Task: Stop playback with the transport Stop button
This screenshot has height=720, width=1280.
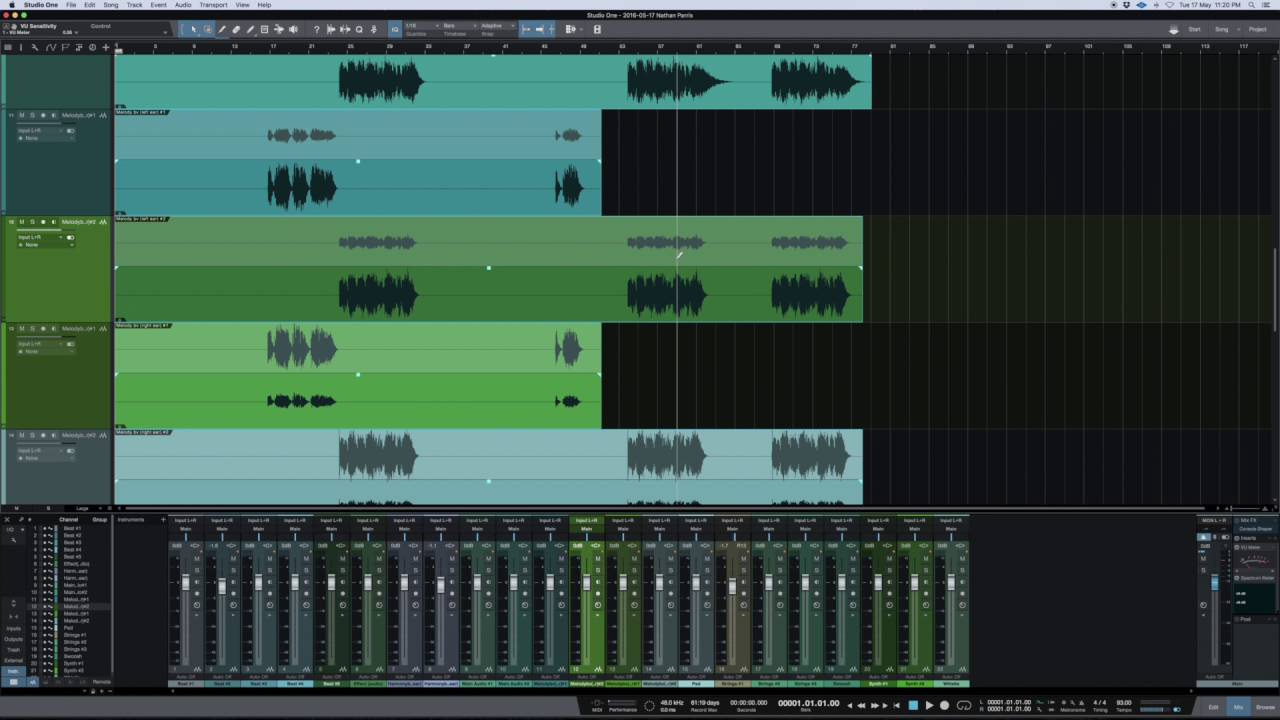Action: pos(913,705)
